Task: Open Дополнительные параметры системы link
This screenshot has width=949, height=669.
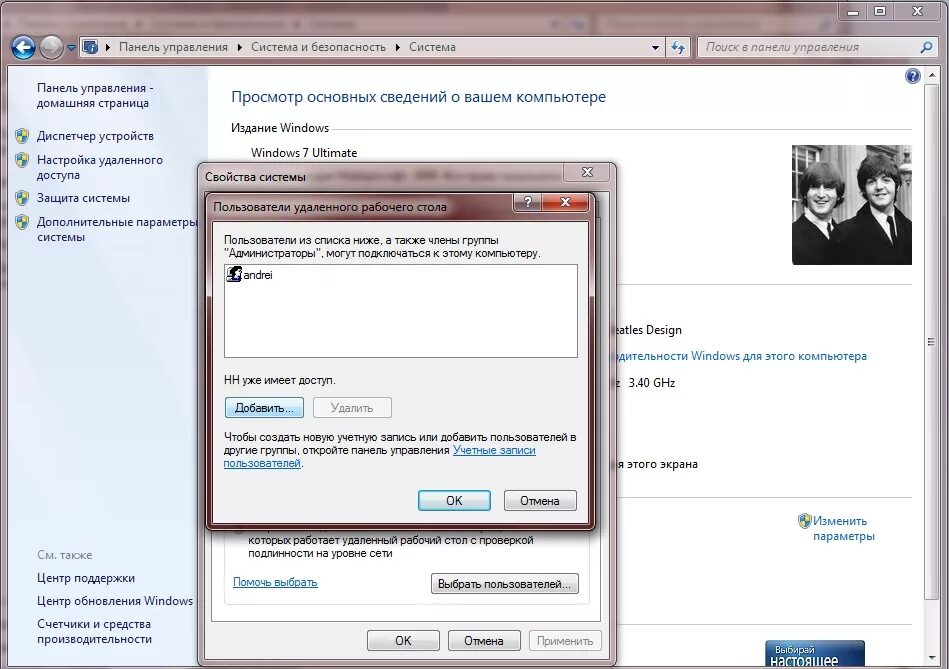Action: [117, 229]
